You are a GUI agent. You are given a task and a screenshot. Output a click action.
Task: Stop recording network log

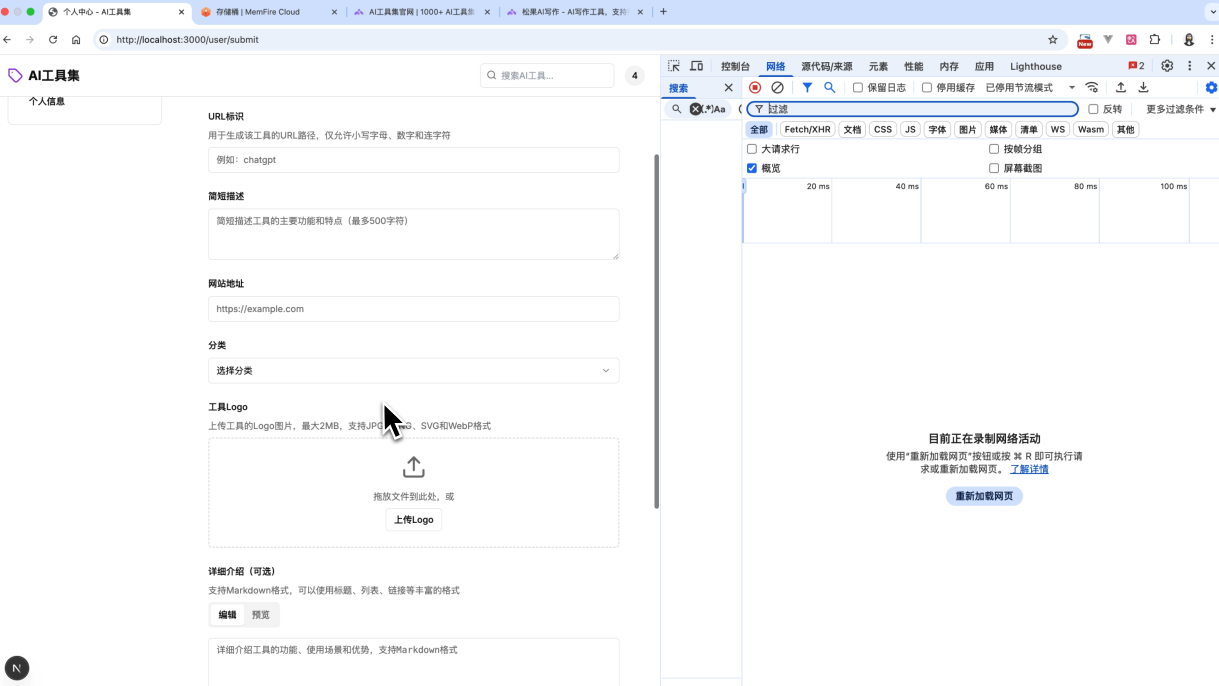[755, 88]
